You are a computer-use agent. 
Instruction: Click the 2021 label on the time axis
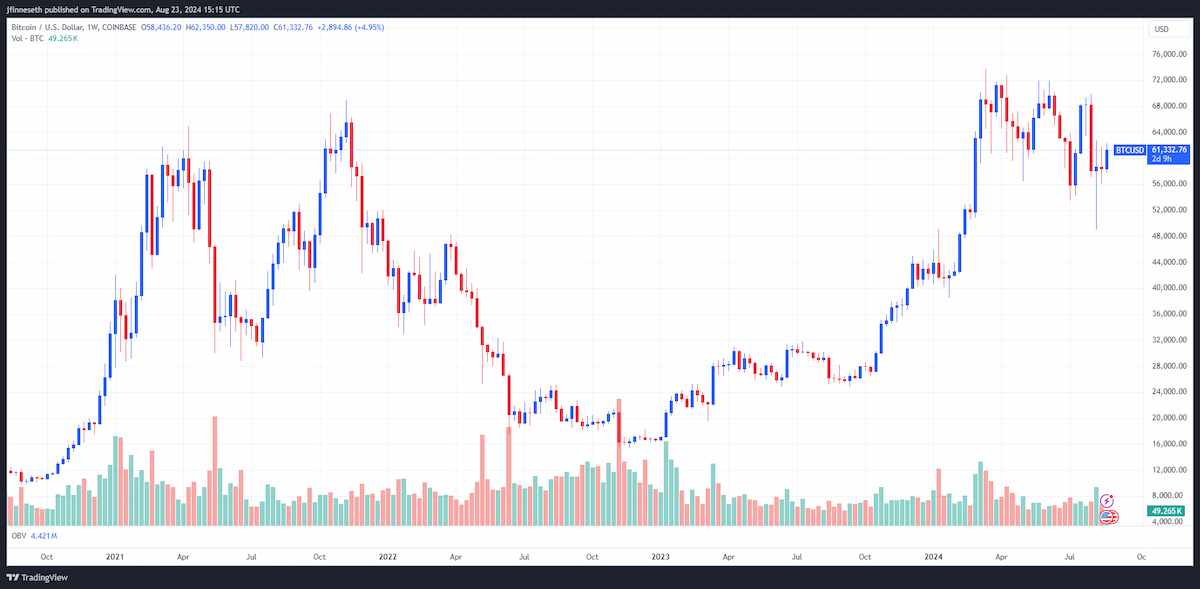pos(115,555)
